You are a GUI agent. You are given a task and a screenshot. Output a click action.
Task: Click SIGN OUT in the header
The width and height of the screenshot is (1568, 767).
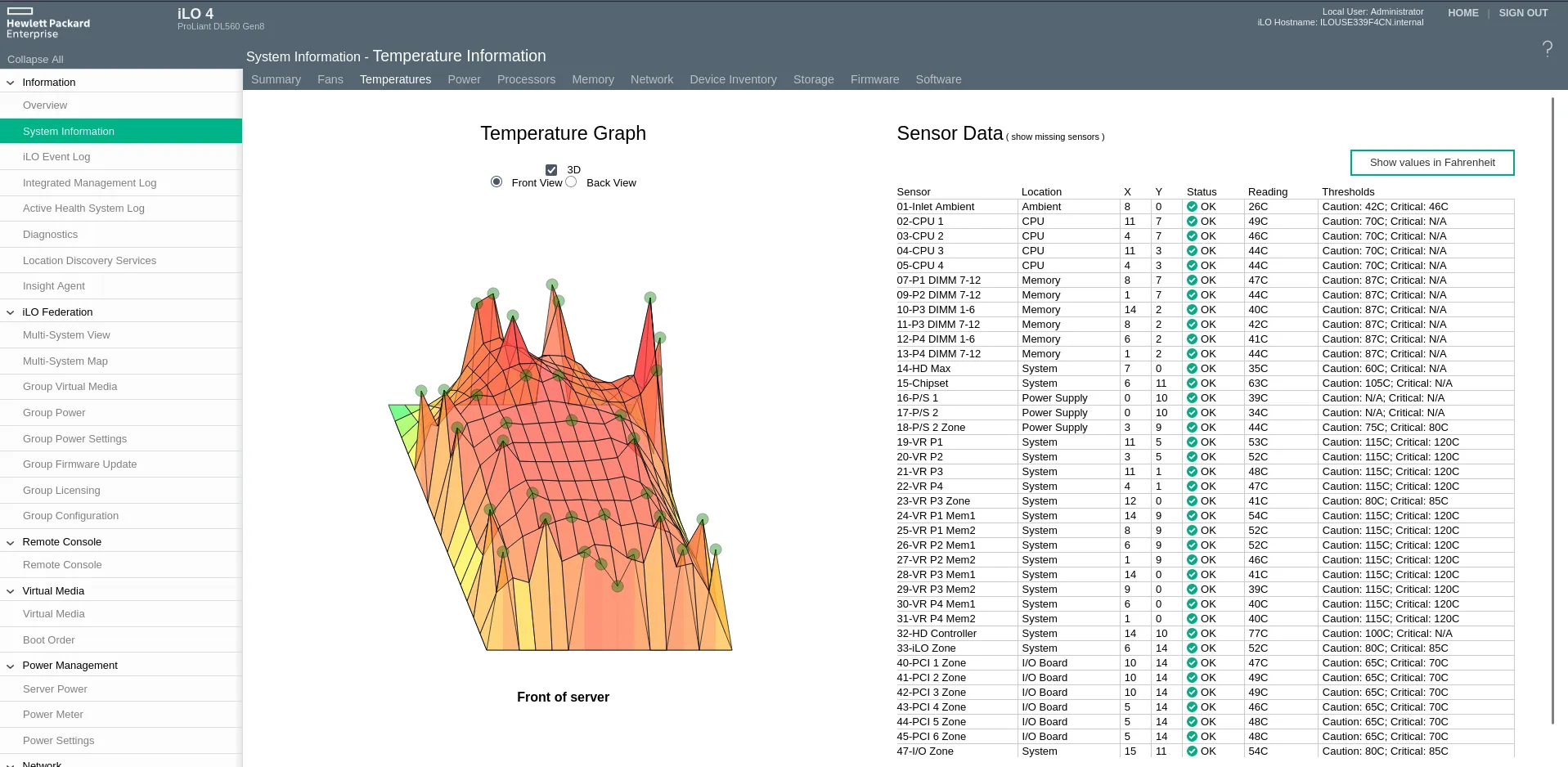[1523, 13]
